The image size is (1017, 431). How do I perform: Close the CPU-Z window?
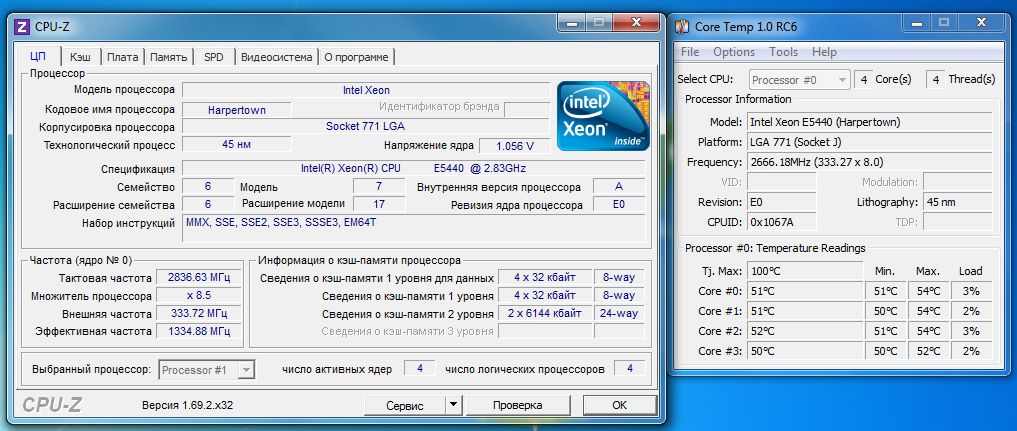coord(636,23)
